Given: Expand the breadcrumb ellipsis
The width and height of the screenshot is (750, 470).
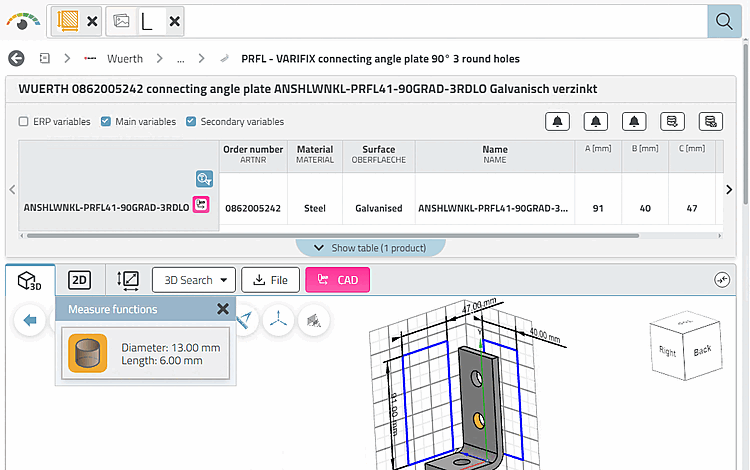Looking at the screenshot, I should (x=180, y=60).
